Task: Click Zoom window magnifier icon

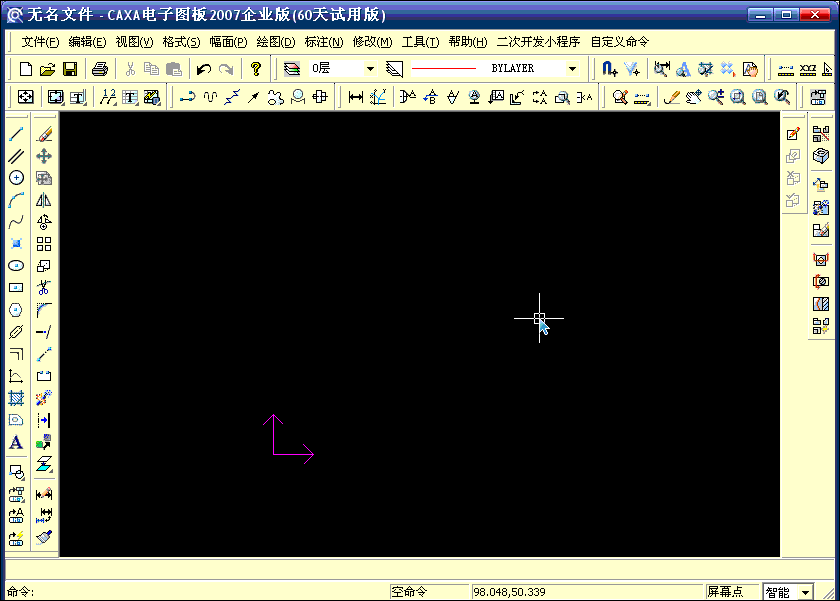Action: click(738, 97)
